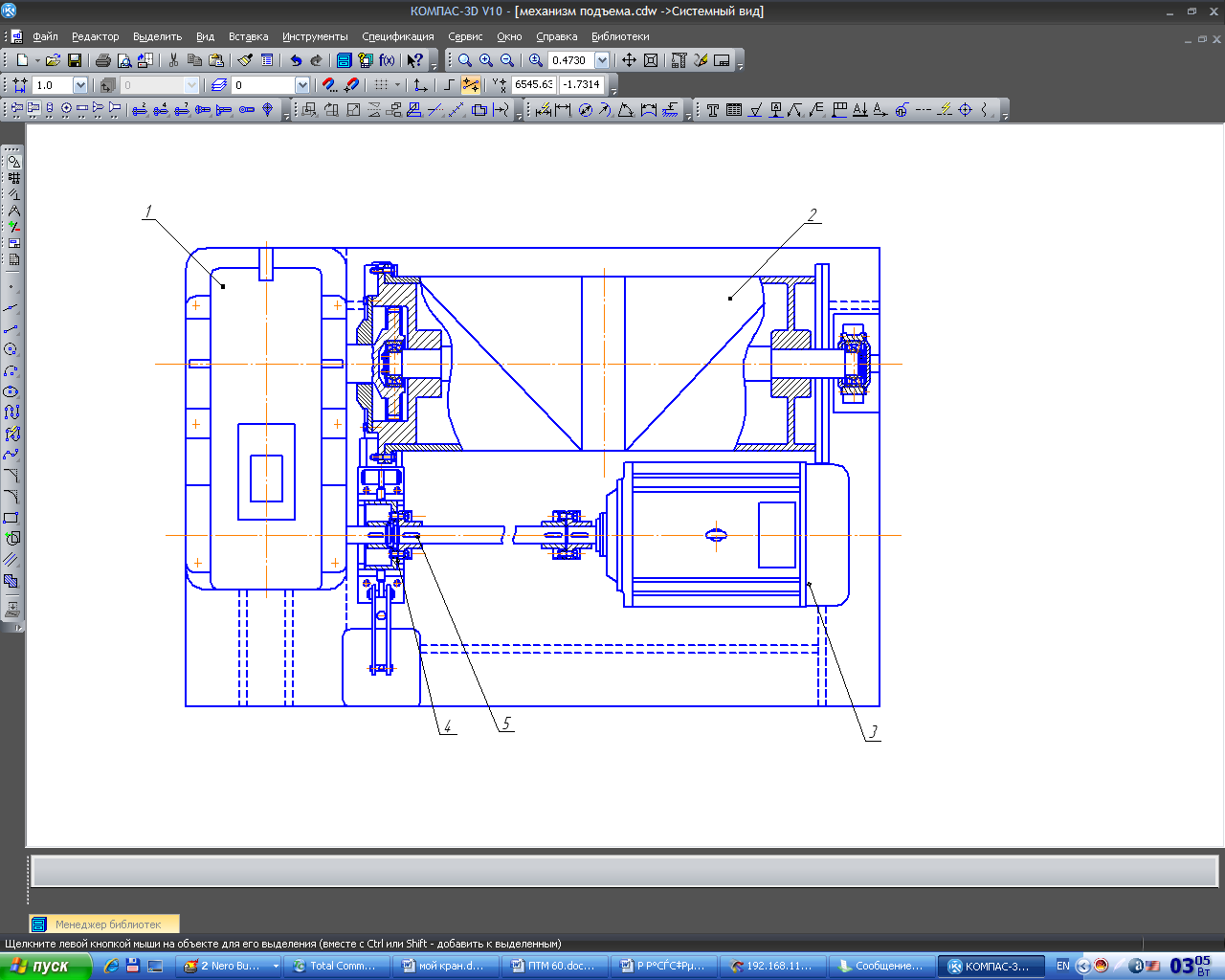Click the Save document icon
1225x980 pixels.
click(x=75, y=60)
